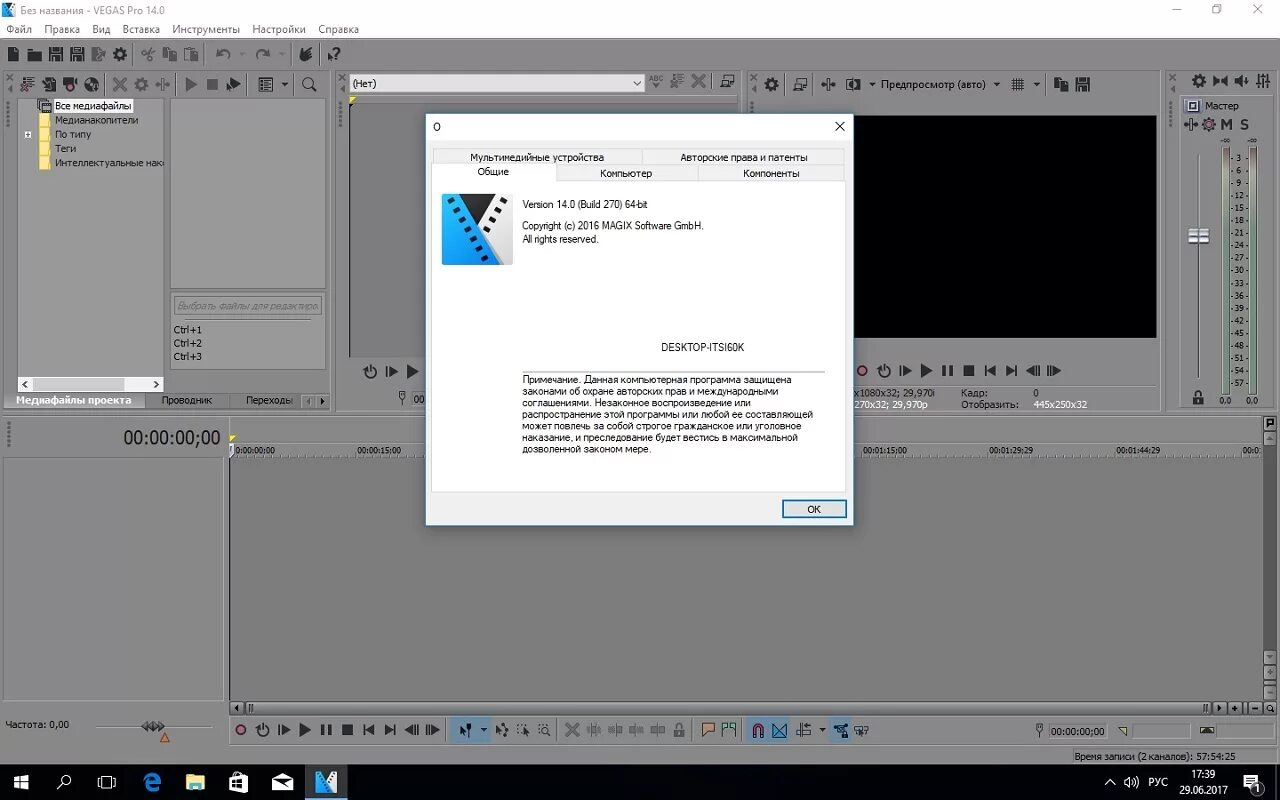Click Save Snapshot to File icon in preview toolbar
The width and height of the screenshot is (1280, 800).
pyautogui.click(x=1082, y=85)
